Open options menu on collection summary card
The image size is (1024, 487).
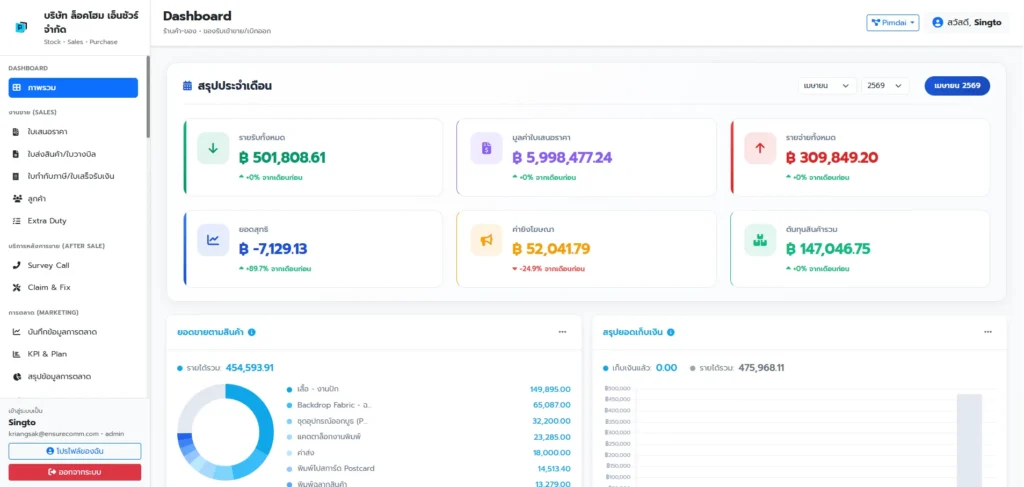pos(988,332)
